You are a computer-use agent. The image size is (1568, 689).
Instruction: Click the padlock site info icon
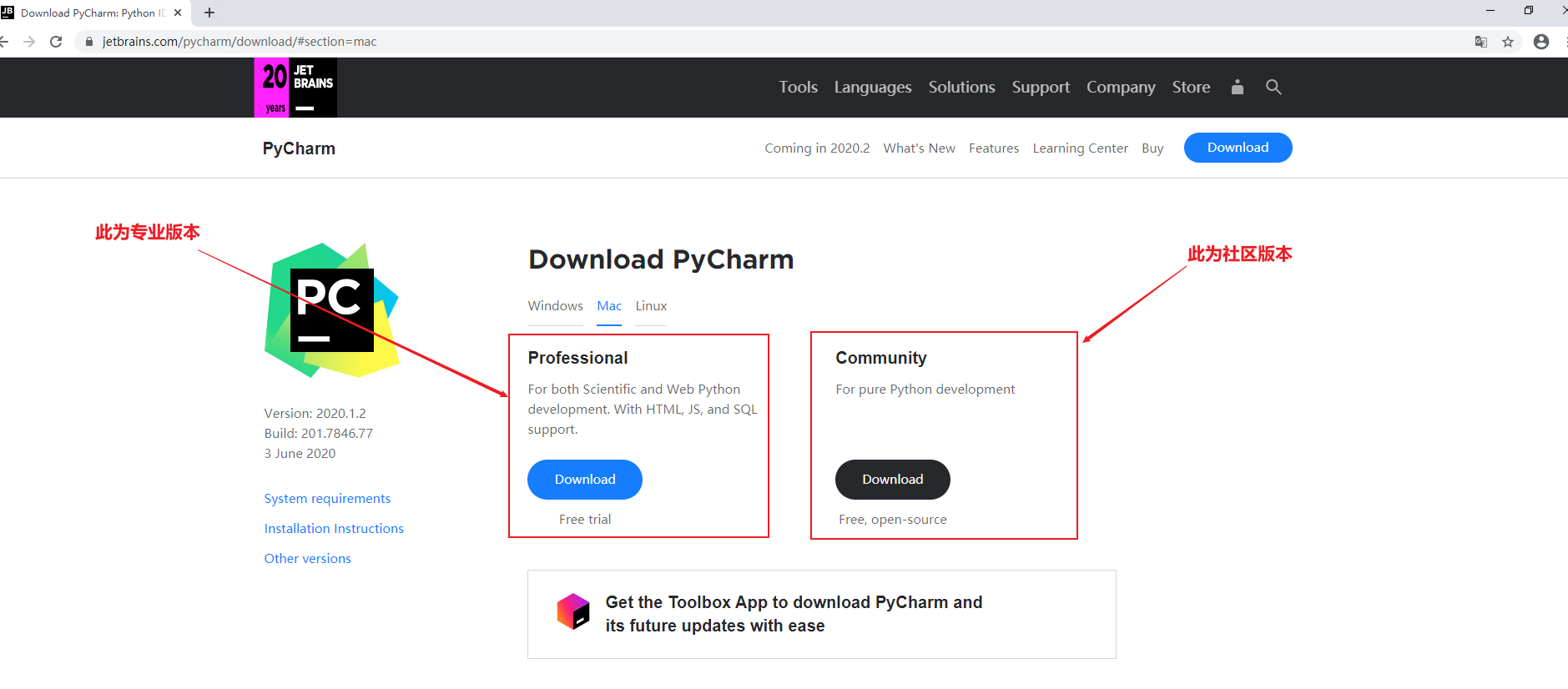click(x=89, y=42)
